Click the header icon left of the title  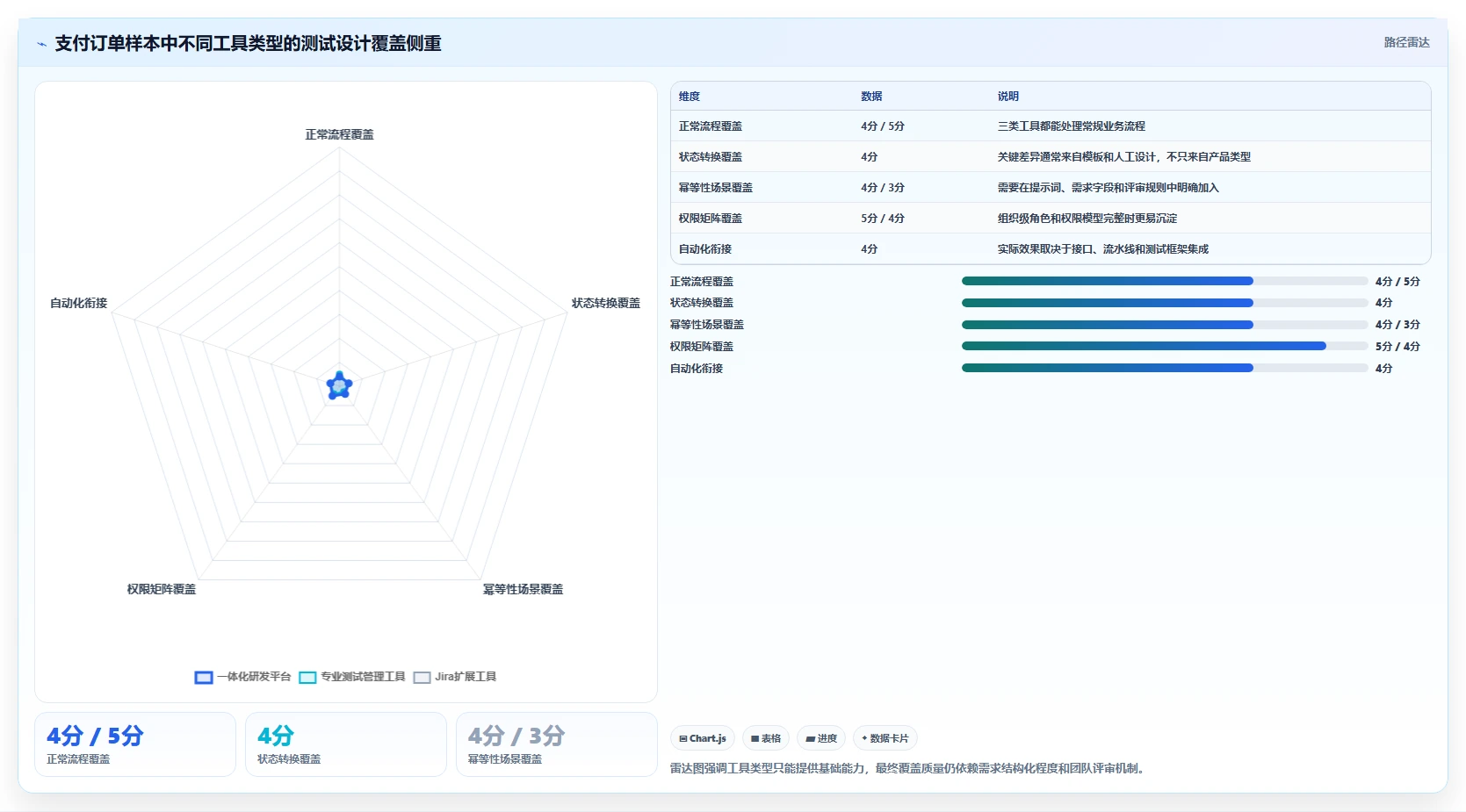(41, 44)
